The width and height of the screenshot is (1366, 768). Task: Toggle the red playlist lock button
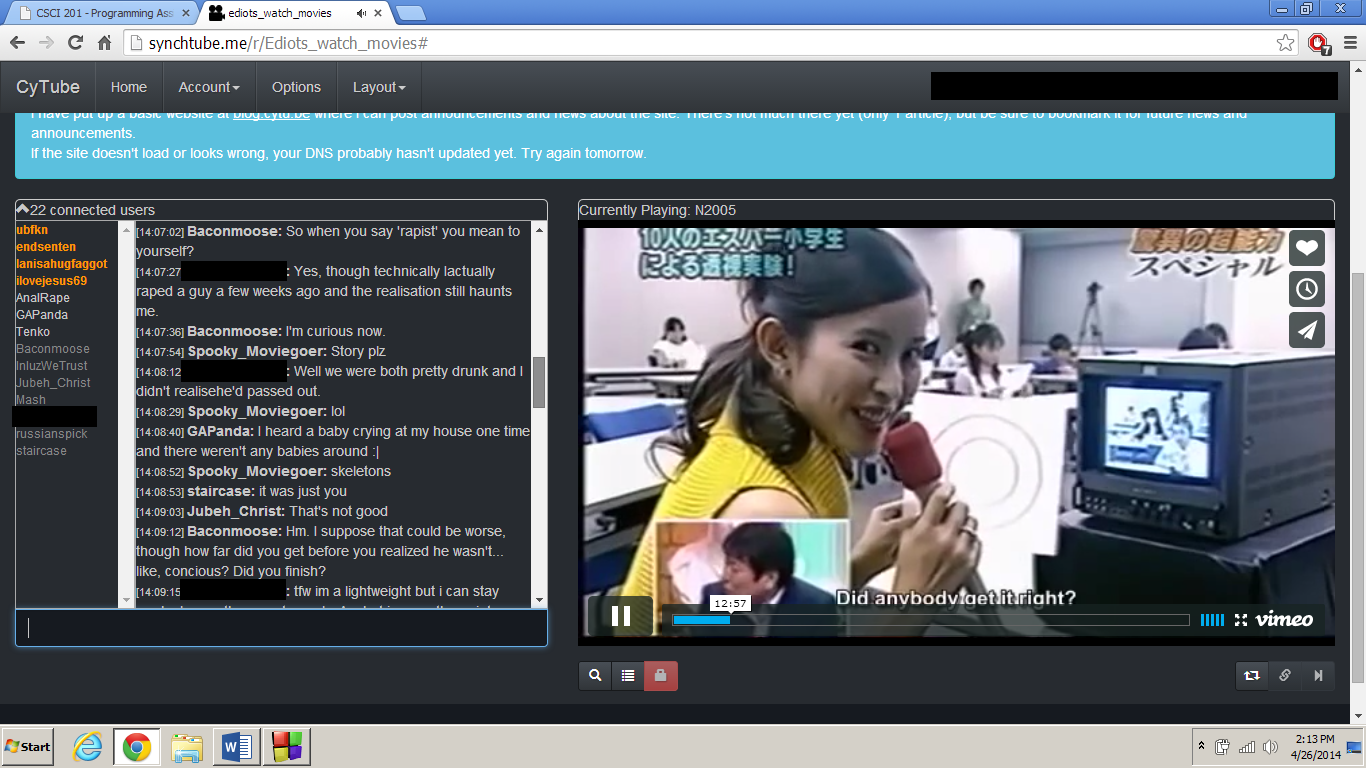pyautogui.click(x=661, y=676)
